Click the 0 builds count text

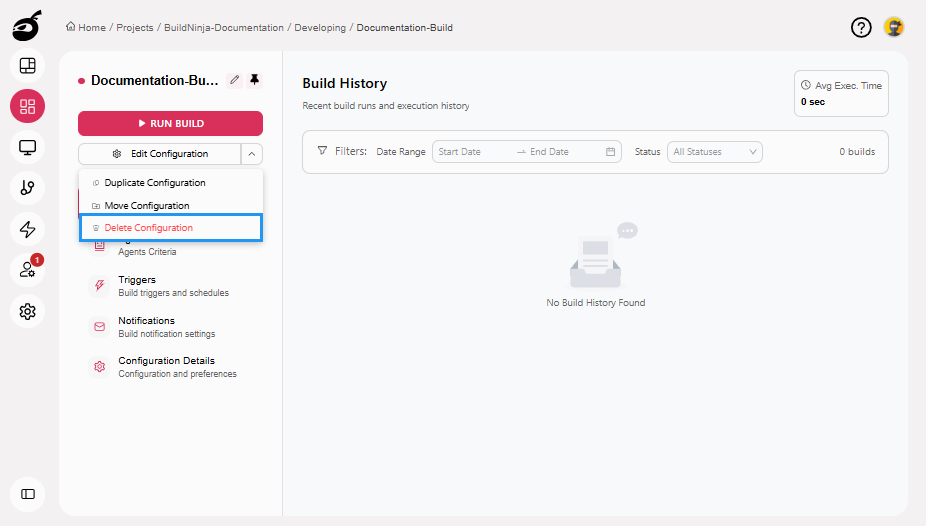(x=857, y=152)
